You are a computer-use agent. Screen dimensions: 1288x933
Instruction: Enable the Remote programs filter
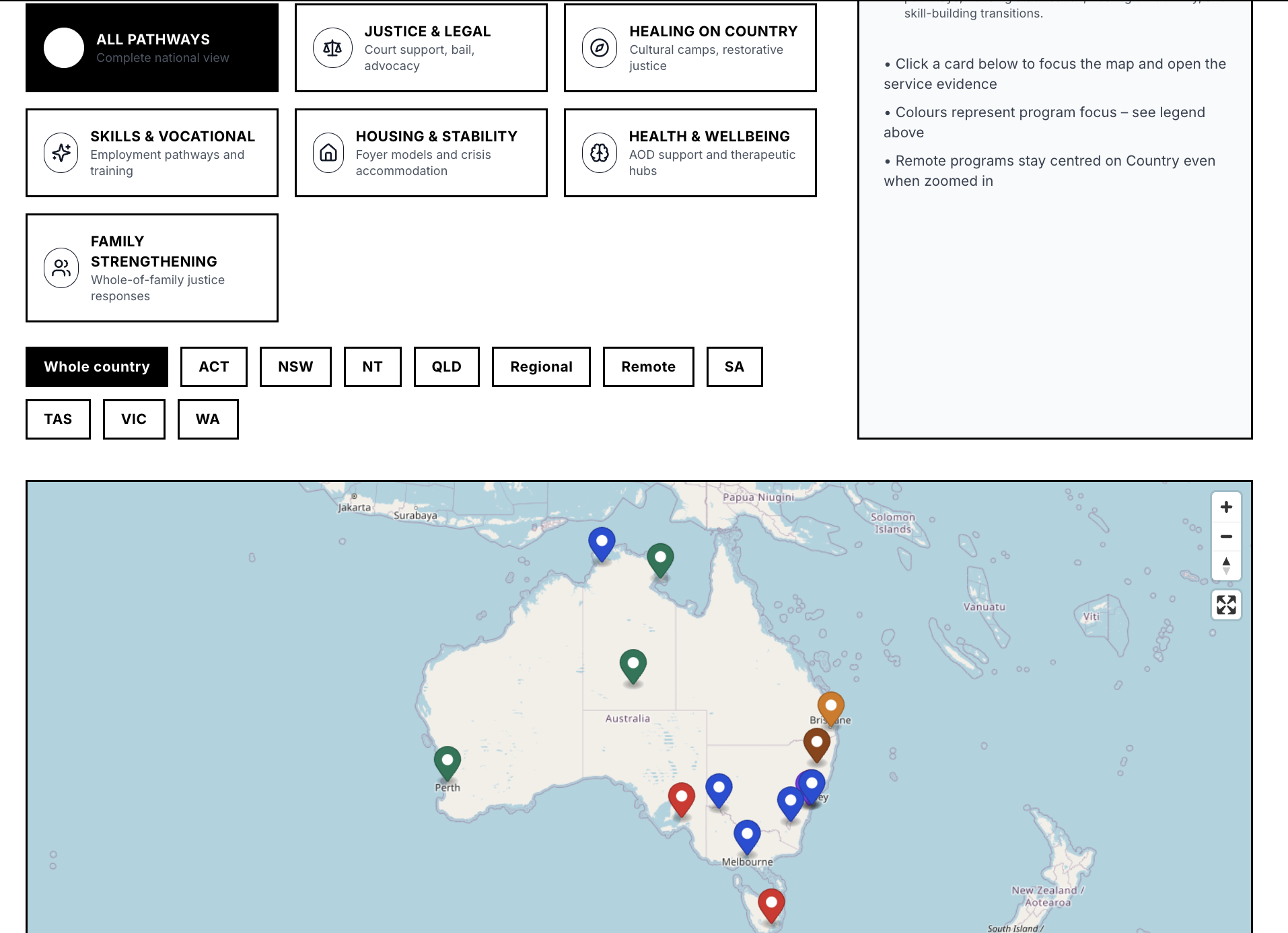click(647, 367)
